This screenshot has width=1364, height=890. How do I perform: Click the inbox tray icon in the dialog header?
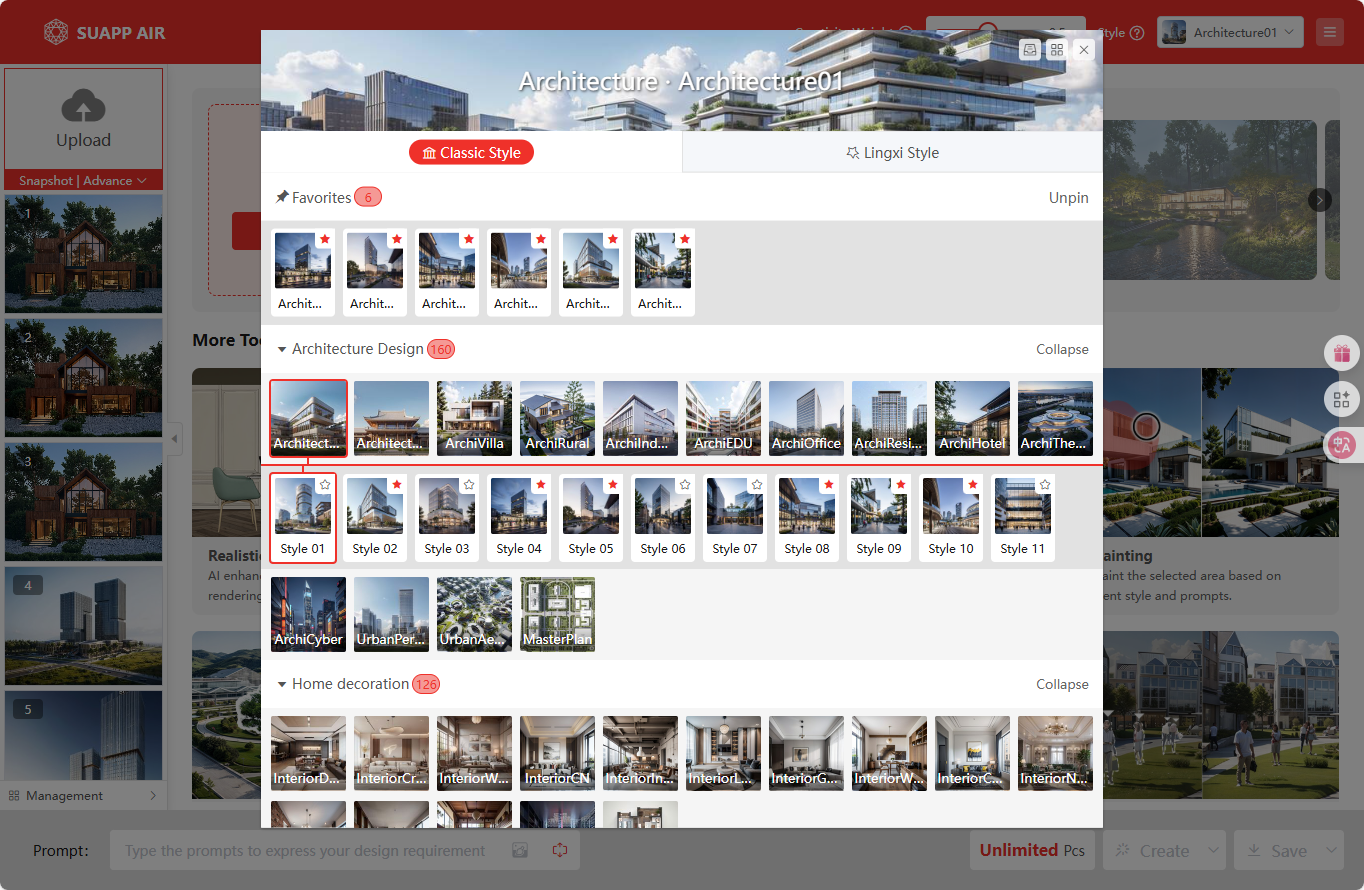tap(1030, 49)
